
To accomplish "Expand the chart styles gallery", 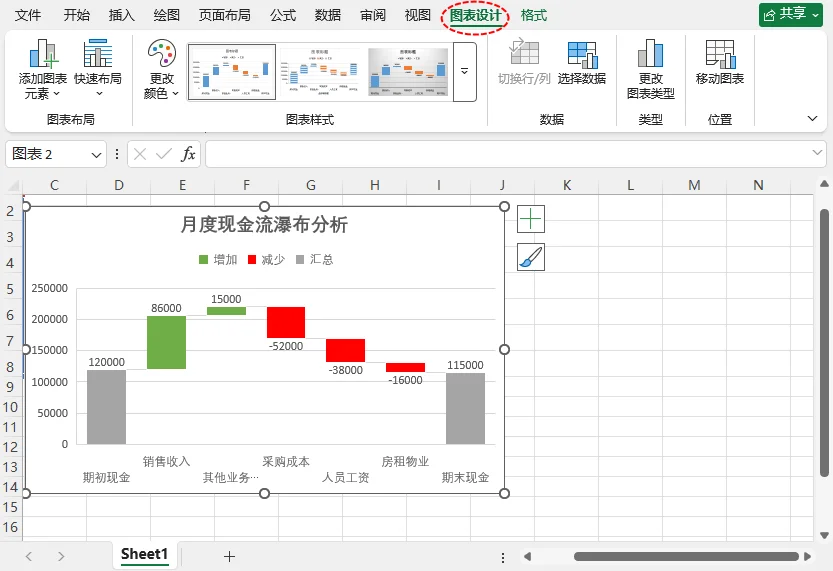I will [x=464, y=72].
